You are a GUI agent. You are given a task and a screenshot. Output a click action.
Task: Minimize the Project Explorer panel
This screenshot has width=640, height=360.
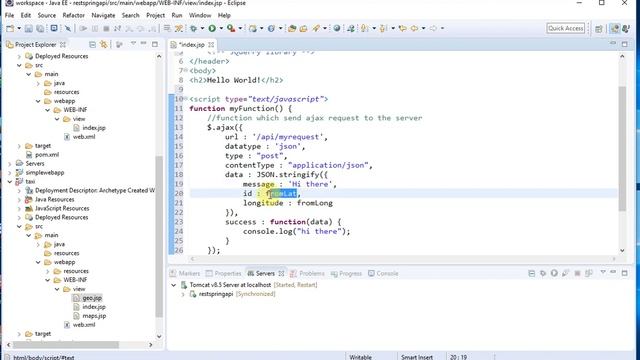(144, 44)
